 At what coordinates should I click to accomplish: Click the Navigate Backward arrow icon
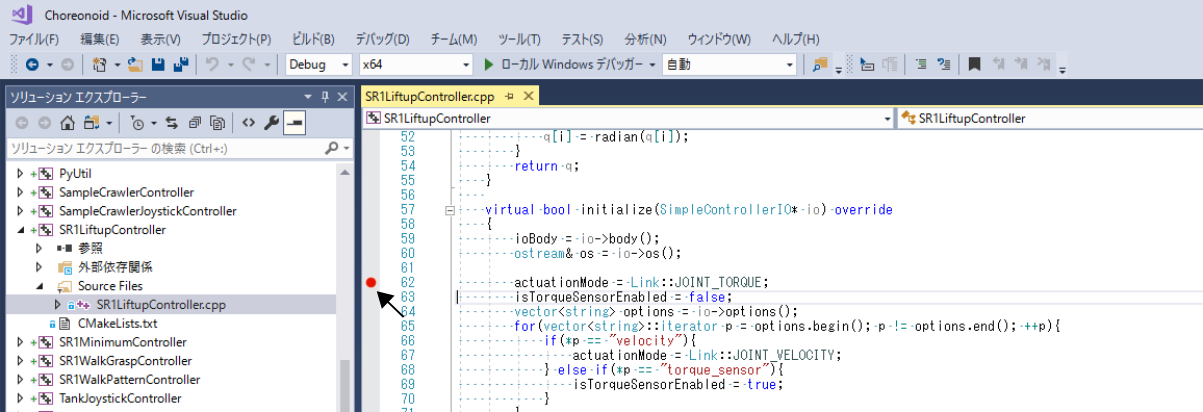tap(31, 65)
